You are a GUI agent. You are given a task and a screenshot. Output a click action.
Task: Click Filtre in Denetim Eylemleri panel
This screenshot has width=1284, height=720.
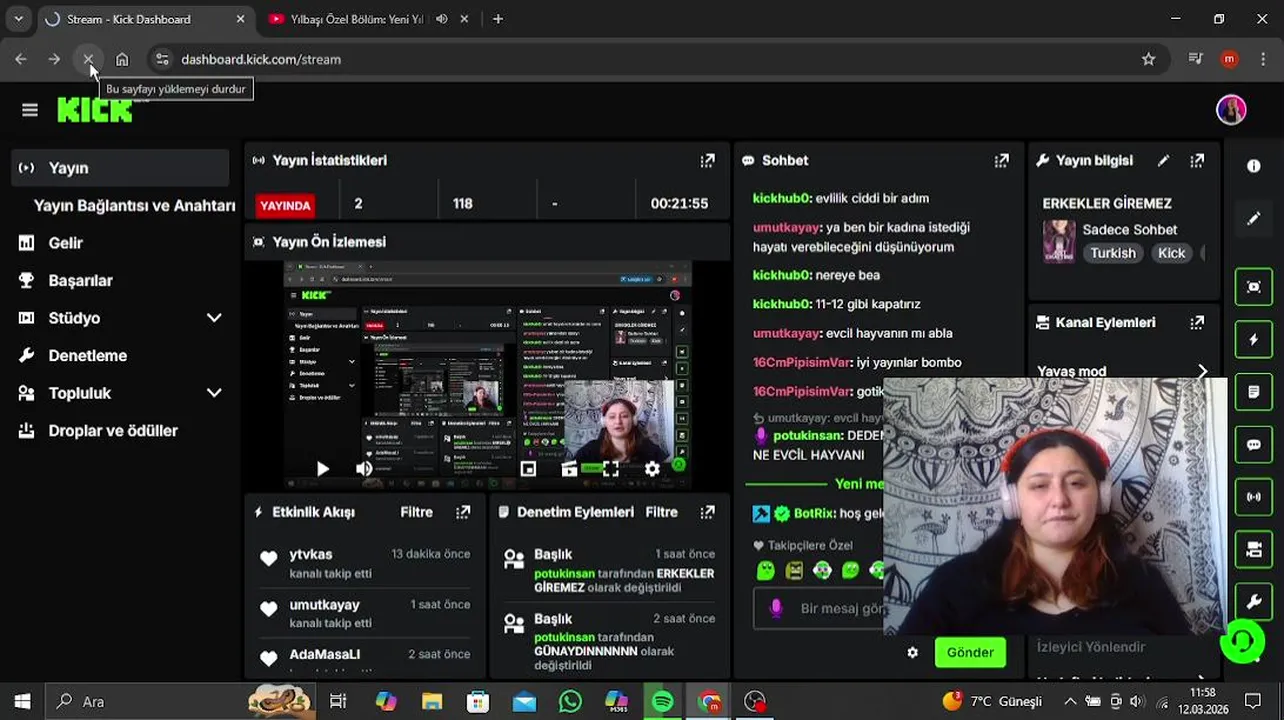pos(661,512)
